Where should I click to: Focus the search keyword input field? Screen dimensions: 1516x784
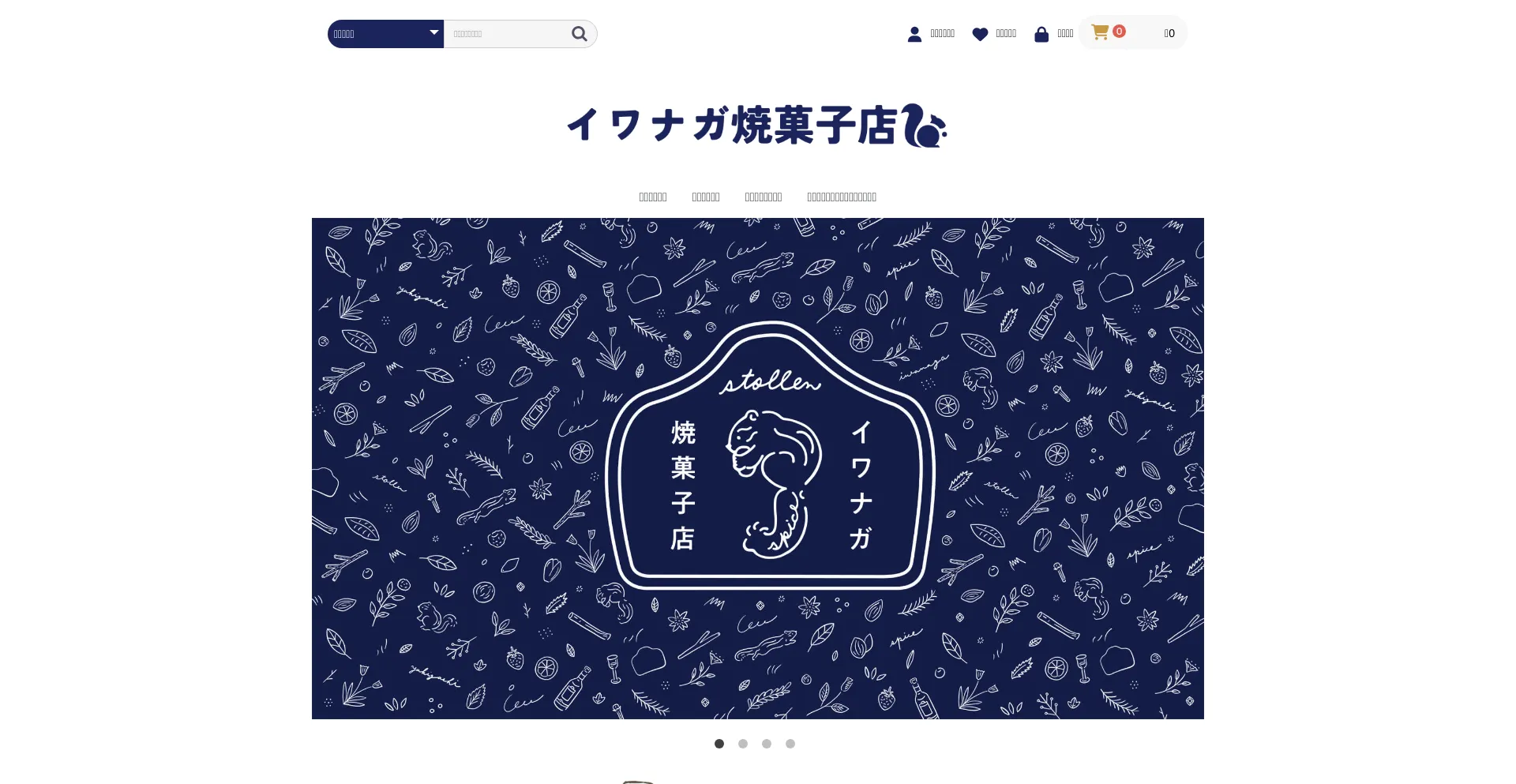[507, 34]
